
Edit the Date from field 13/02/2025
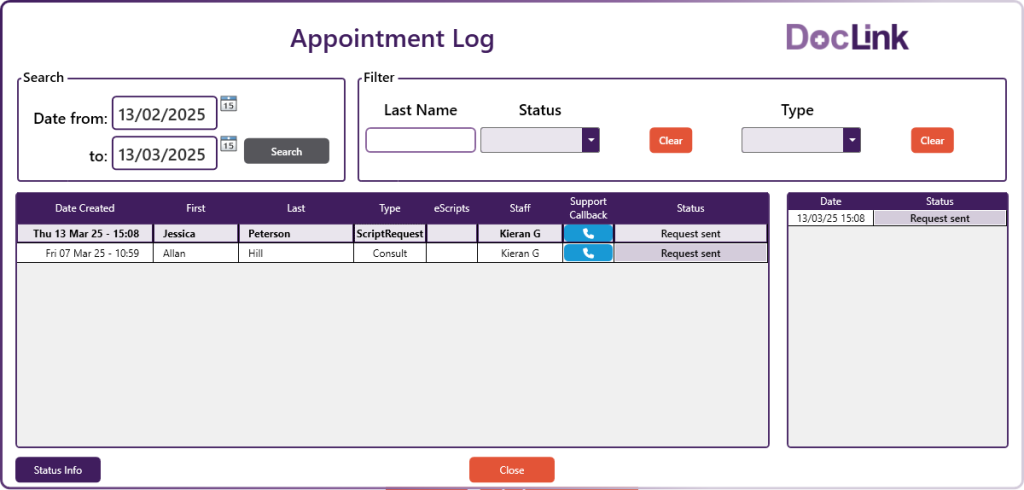tap(165, 114)
